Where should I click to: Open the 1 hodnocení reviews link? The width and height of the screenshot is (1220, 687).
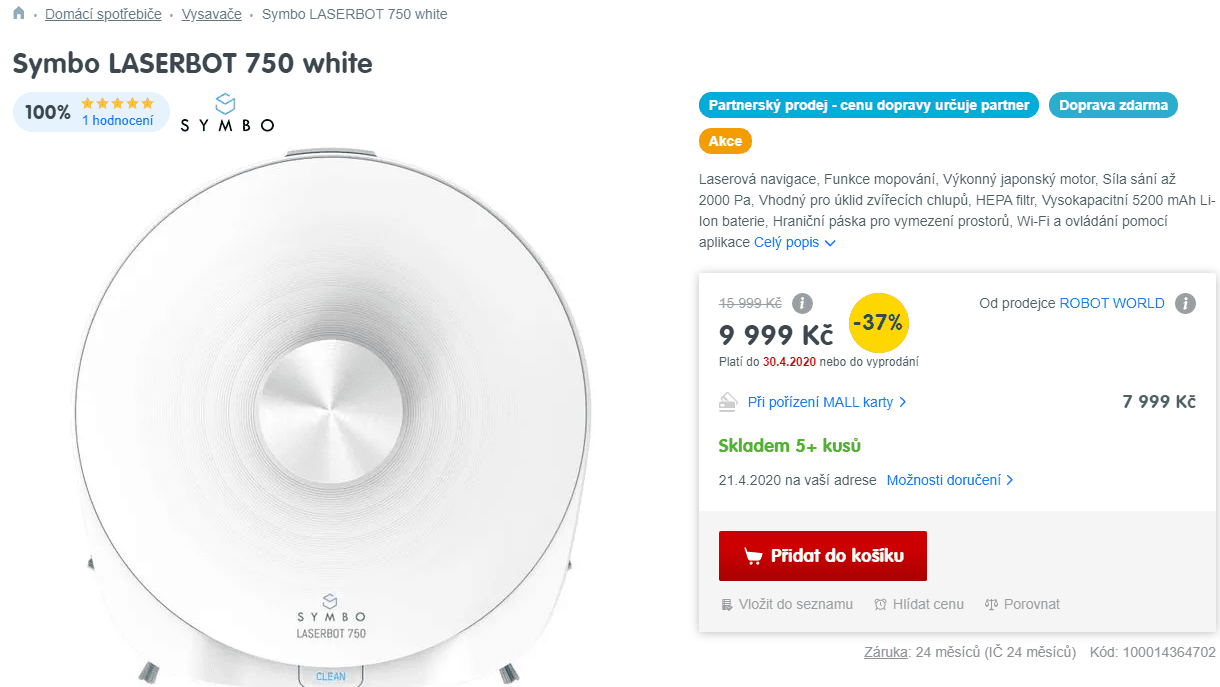[x=118, y=121]
